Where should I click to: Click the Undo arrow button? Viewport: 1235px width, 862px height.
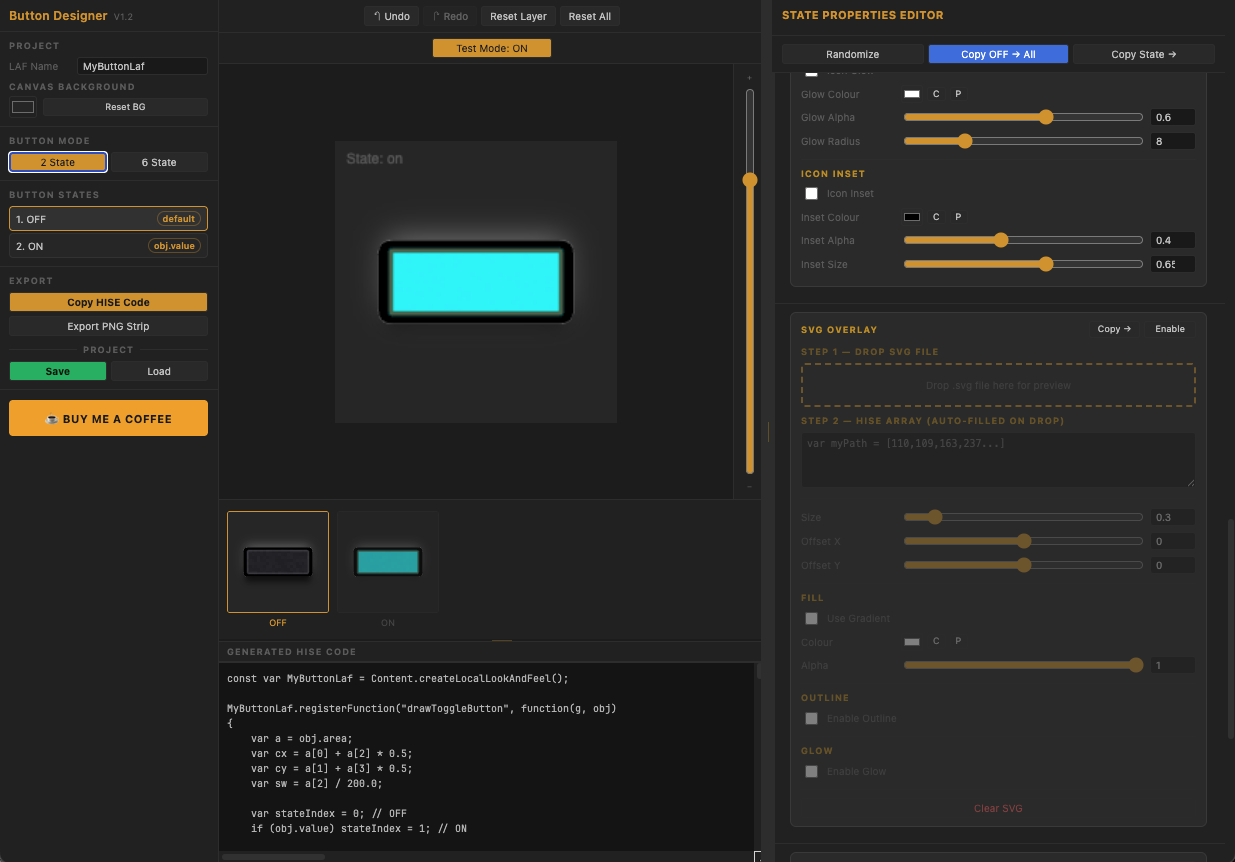coord(391,16)
